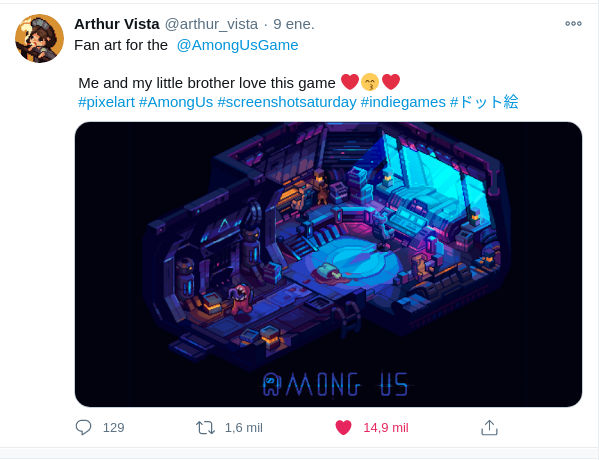Open the 9 ene. tweet timestamp
Viewport: 599px width, 460px height.
(x=294, y=24)
